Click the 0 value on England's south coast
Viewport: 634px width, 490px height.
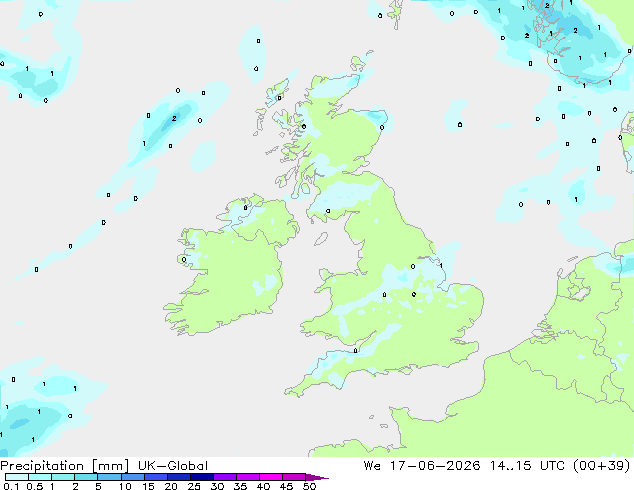(355, 351)
